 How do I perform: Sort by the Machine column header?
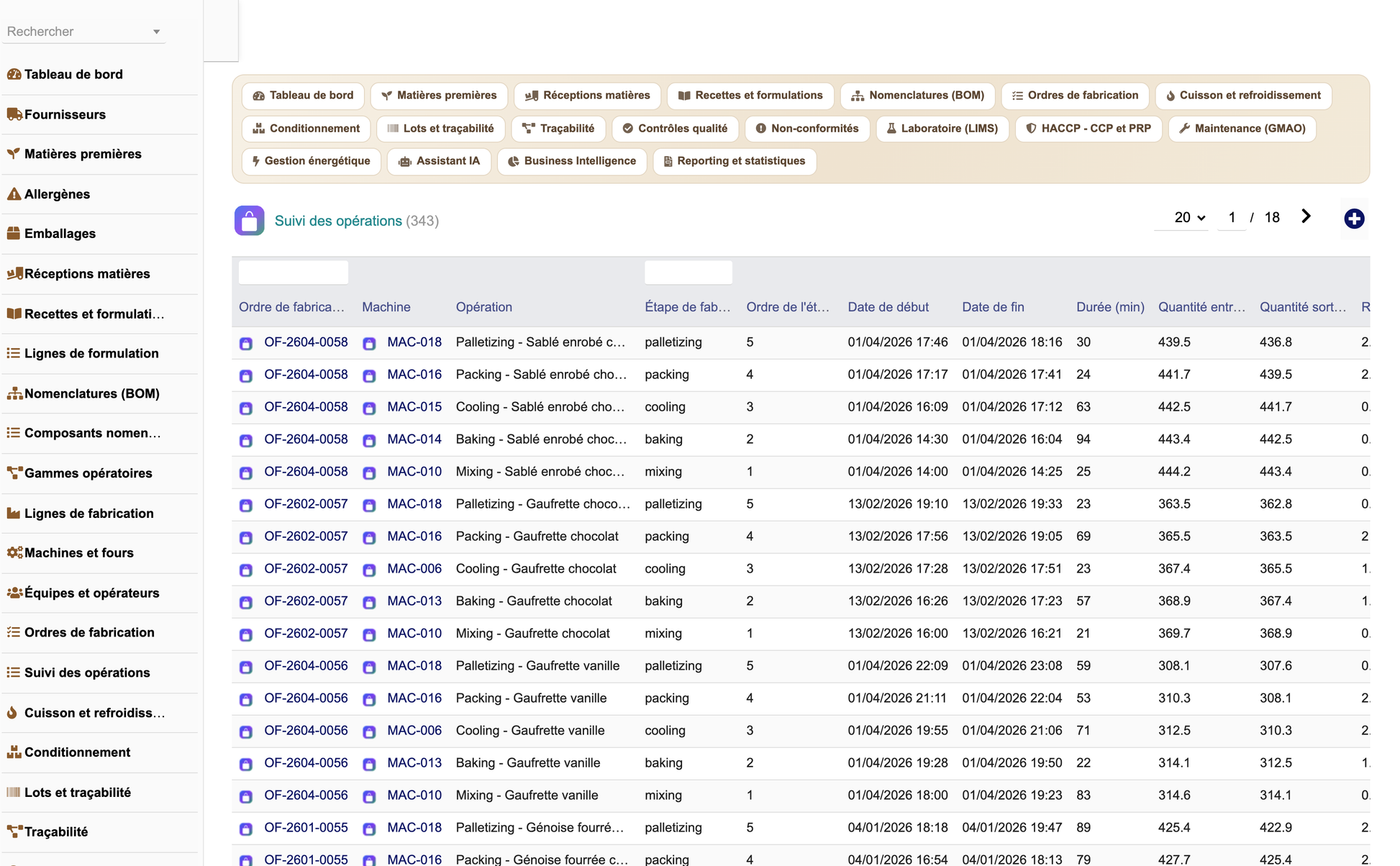(386, 307)
